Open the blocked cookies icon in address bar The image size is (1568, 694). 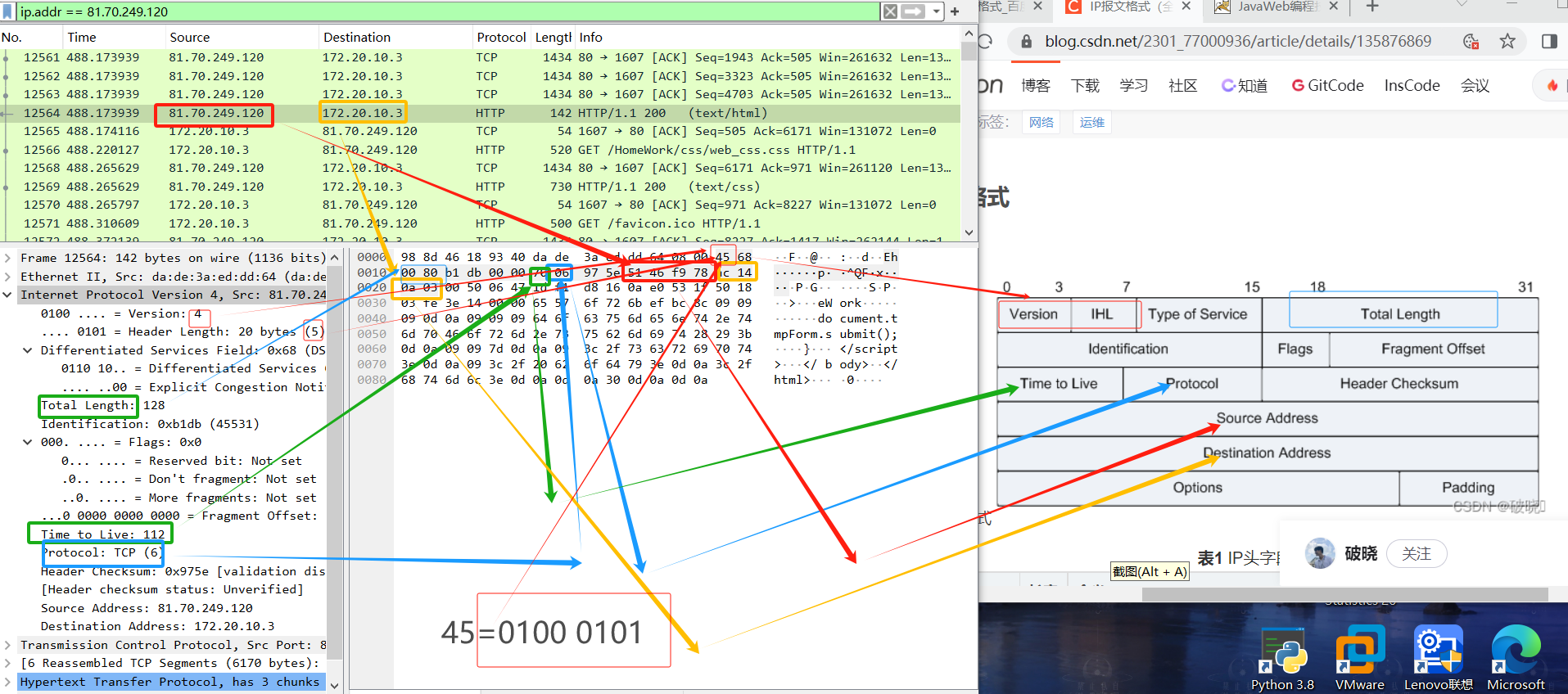tap(1471, 41)
